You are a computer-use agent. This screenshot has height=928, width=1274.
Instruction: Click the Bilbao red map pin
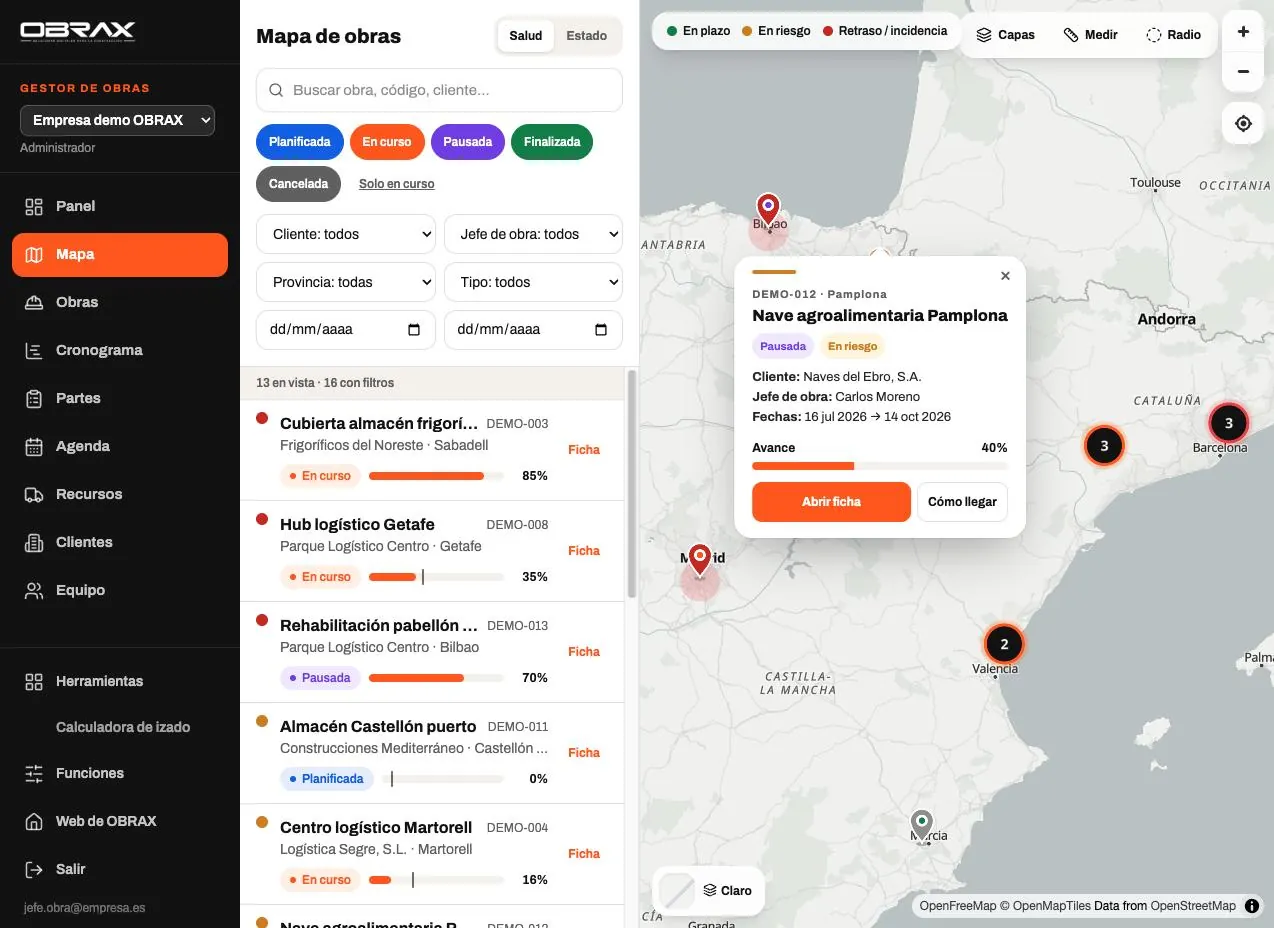768,210
